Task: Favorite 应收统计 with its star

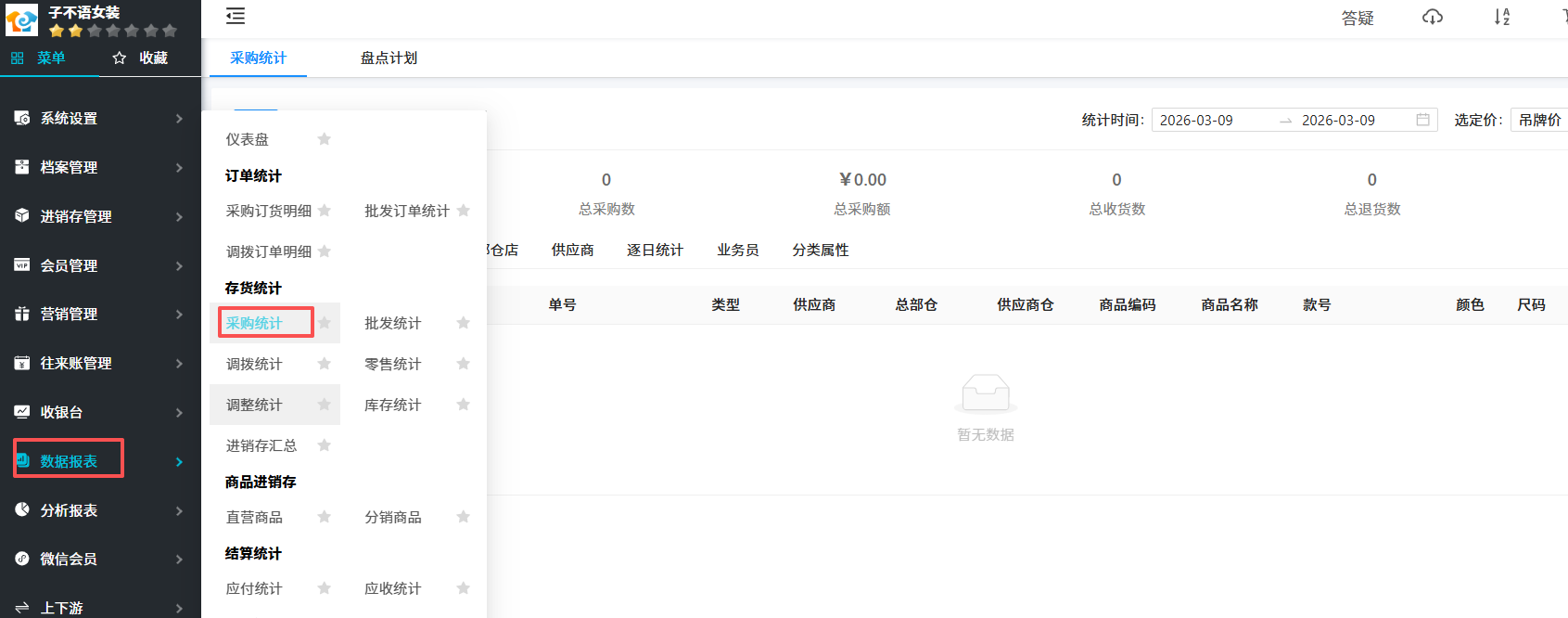Action: tap(464, 588)
